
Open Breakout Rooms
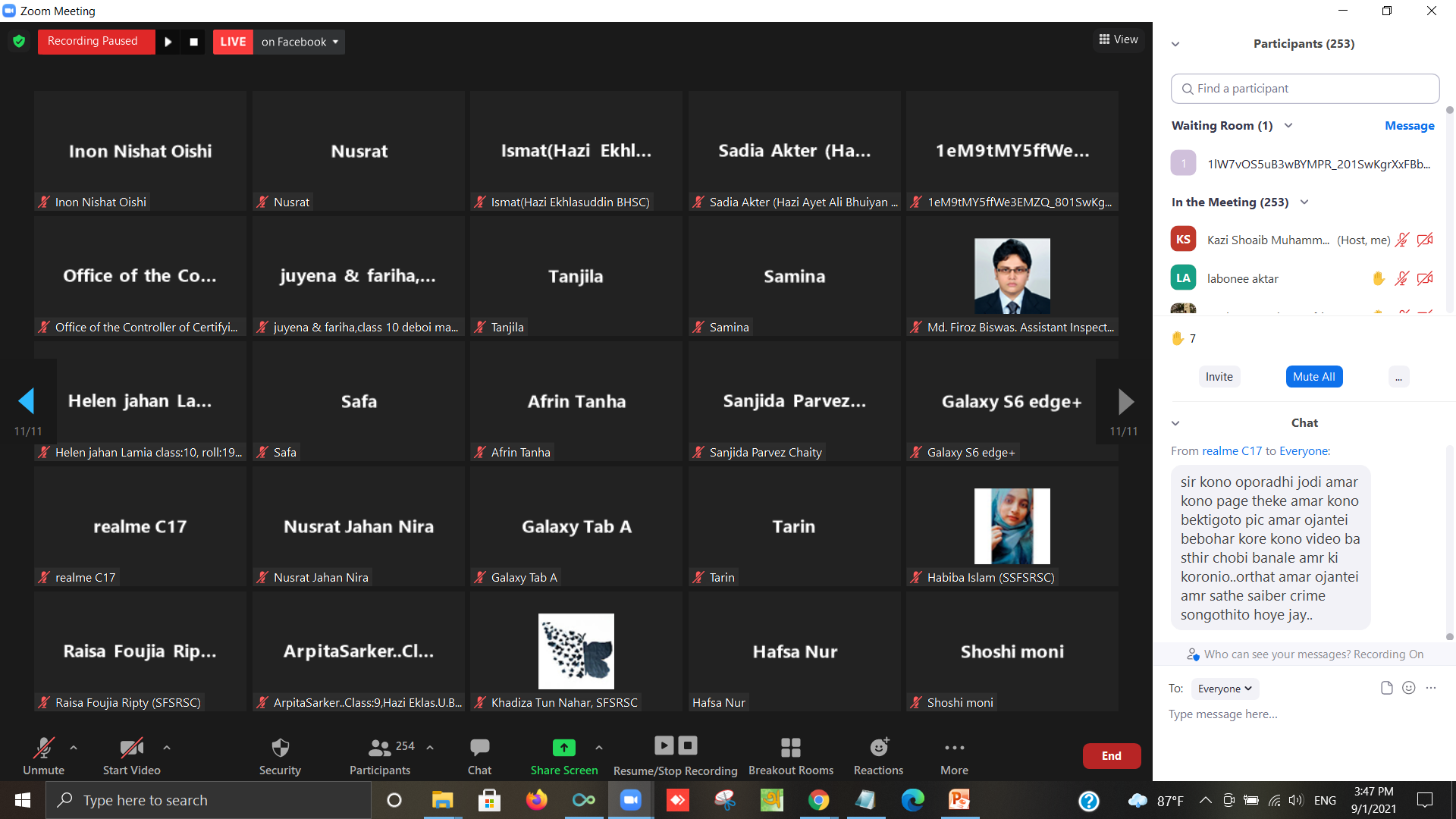click(x=791, y=756)
